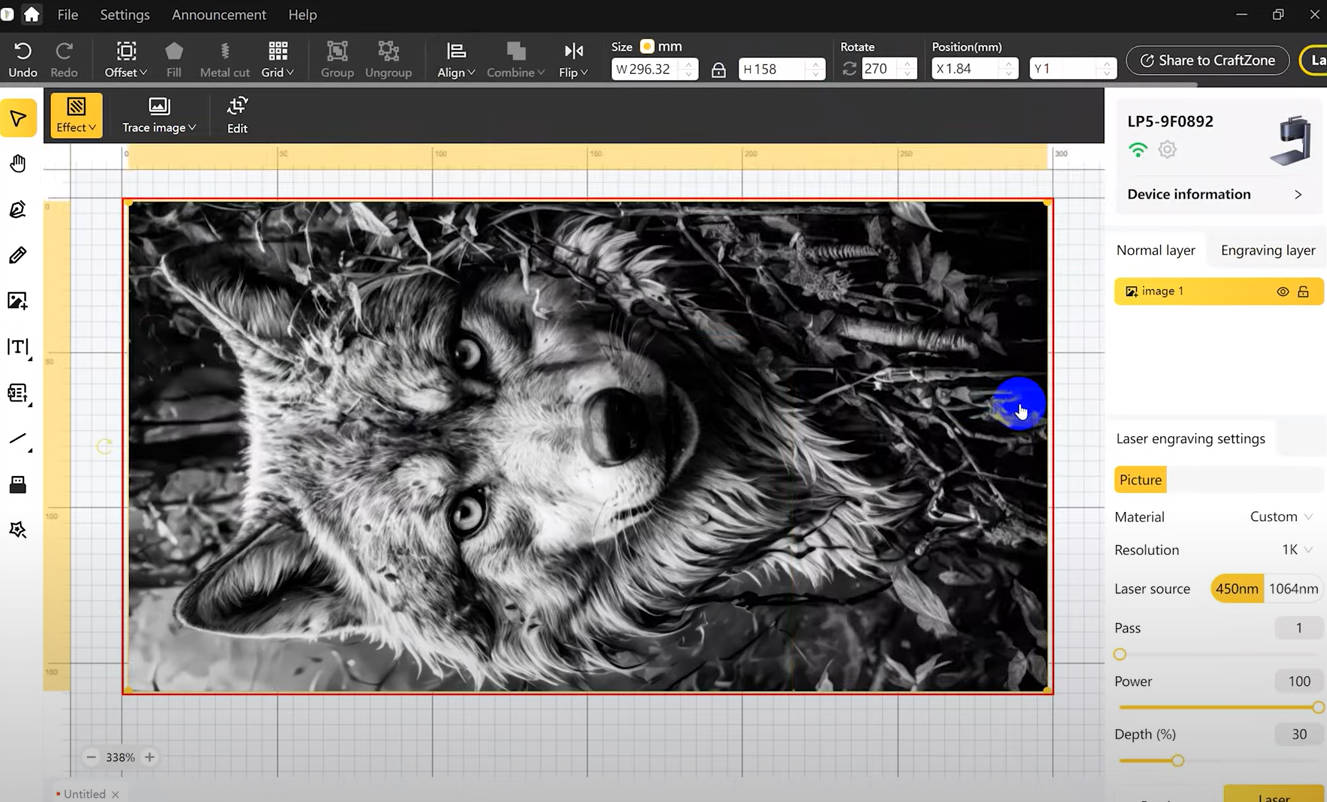This screenshot has height=802, width=1327.
Task: Expand the Trace image dropdown
Action: click(159, 115)
